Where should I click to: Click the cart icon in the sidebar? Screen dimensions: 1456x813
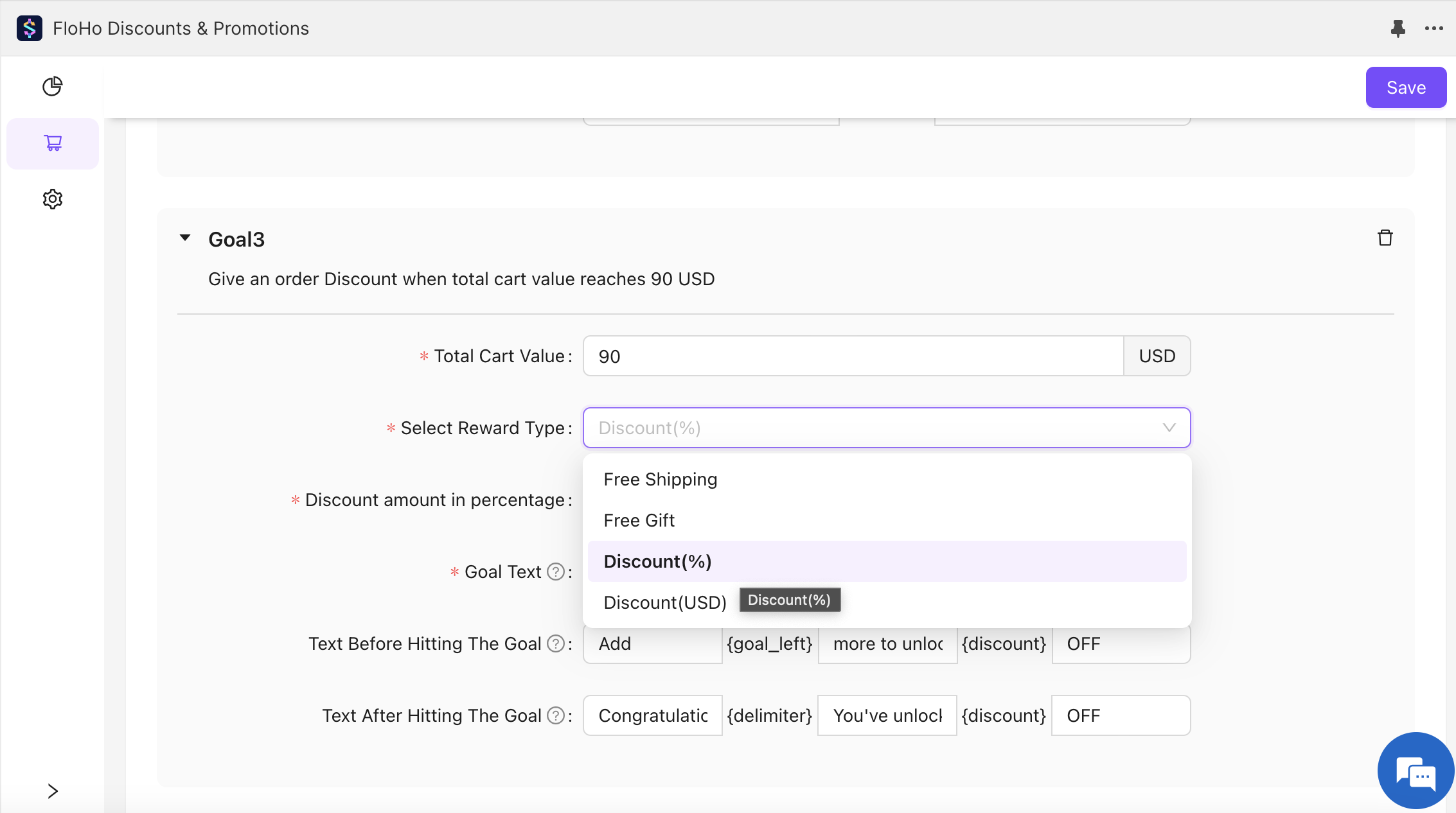(x=53, y=143)
